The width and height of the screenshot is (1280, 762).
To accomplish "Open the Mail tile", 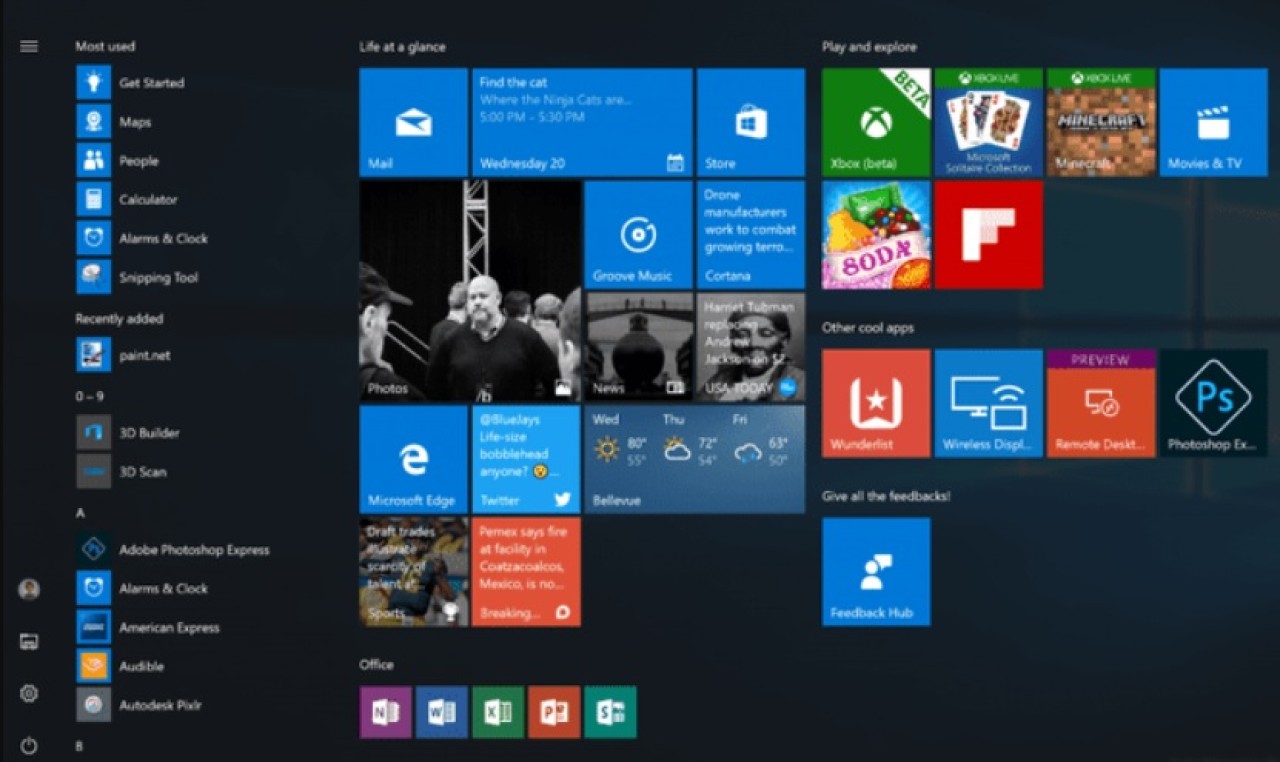I will (x=413, y=120).
